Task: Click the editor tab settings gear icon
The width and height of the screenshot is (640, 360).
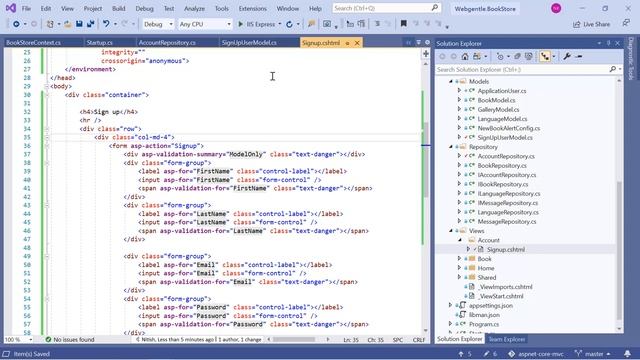Action: click(x=427, y=42)
